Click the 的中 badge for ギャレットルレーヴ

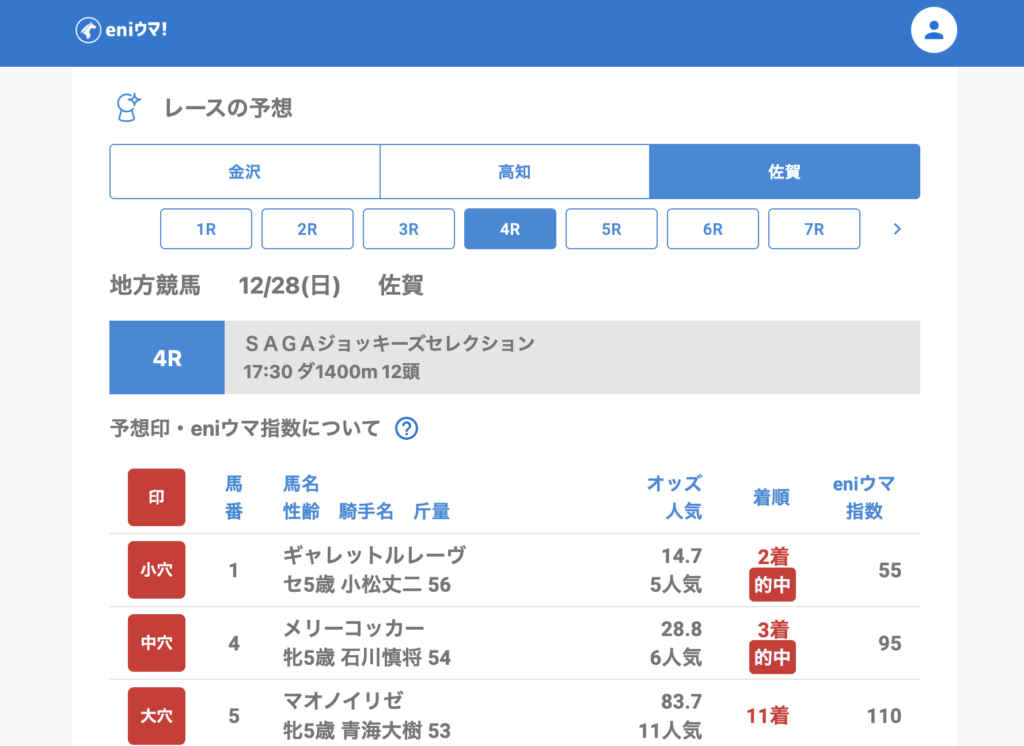(772, 586)
